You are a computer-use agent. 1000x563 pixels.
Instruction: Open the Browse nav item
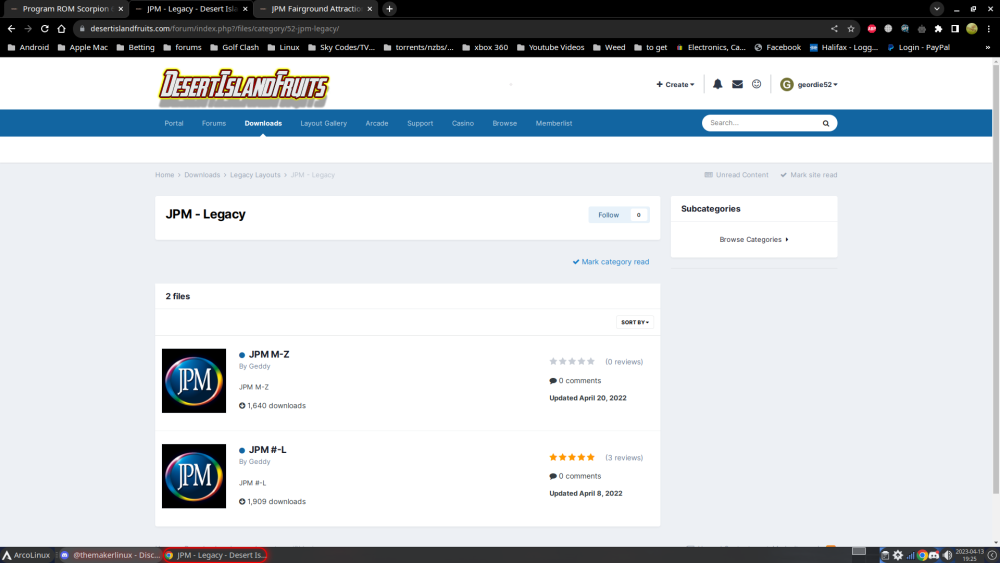coord(504,123)
